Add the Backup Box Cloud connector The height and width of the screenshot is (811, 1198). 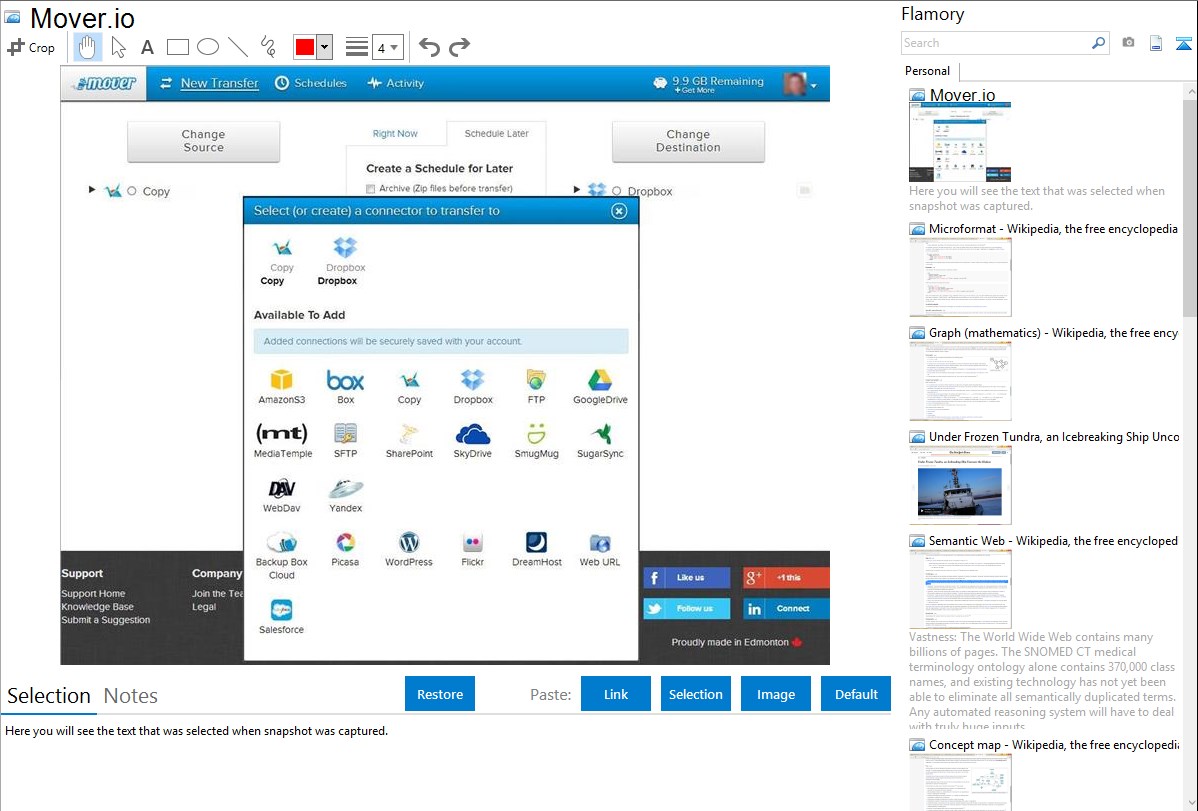tap(282, 556)
